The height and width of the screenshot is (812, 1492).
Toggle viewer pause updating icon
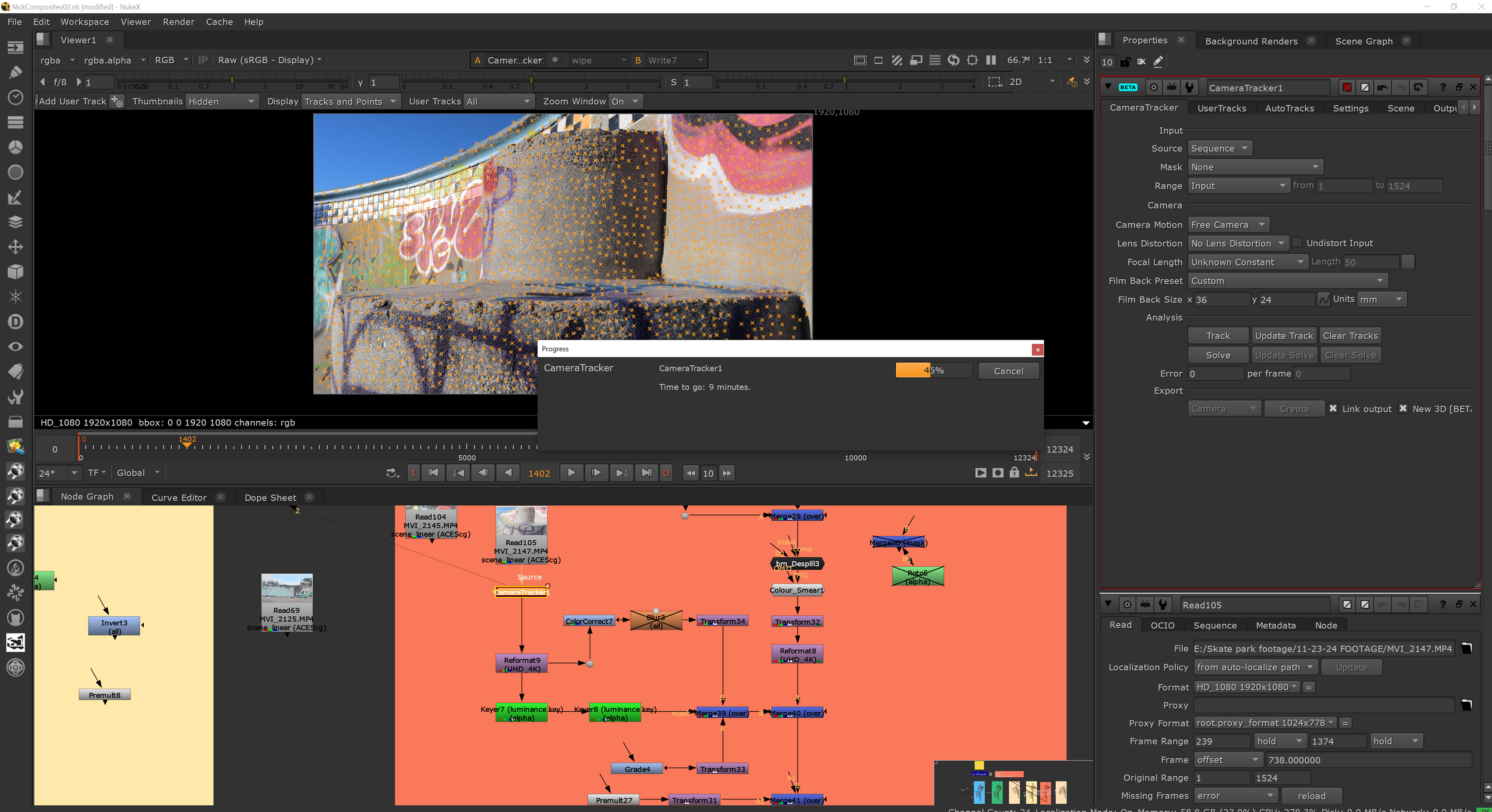point(991,60)
